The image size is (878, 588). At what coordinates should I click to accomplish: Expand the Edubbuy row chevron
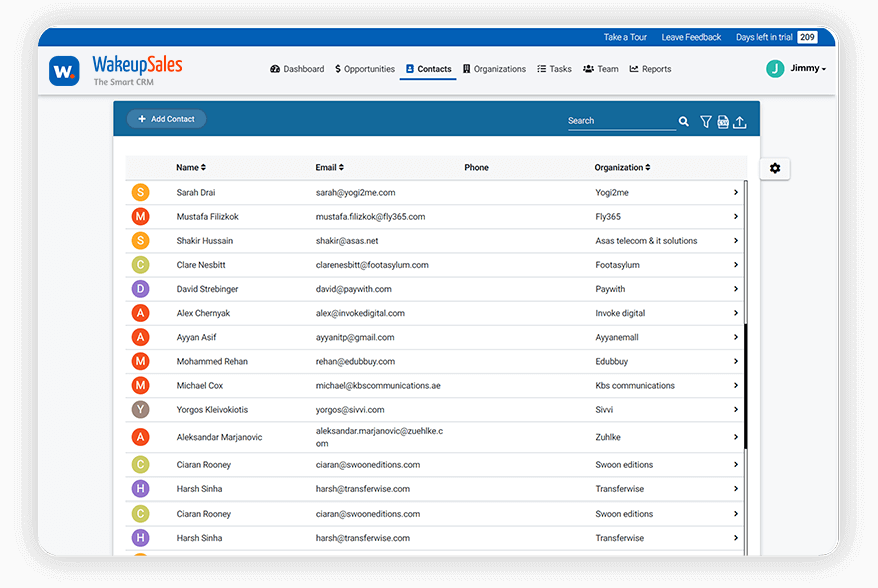(736, 361)
